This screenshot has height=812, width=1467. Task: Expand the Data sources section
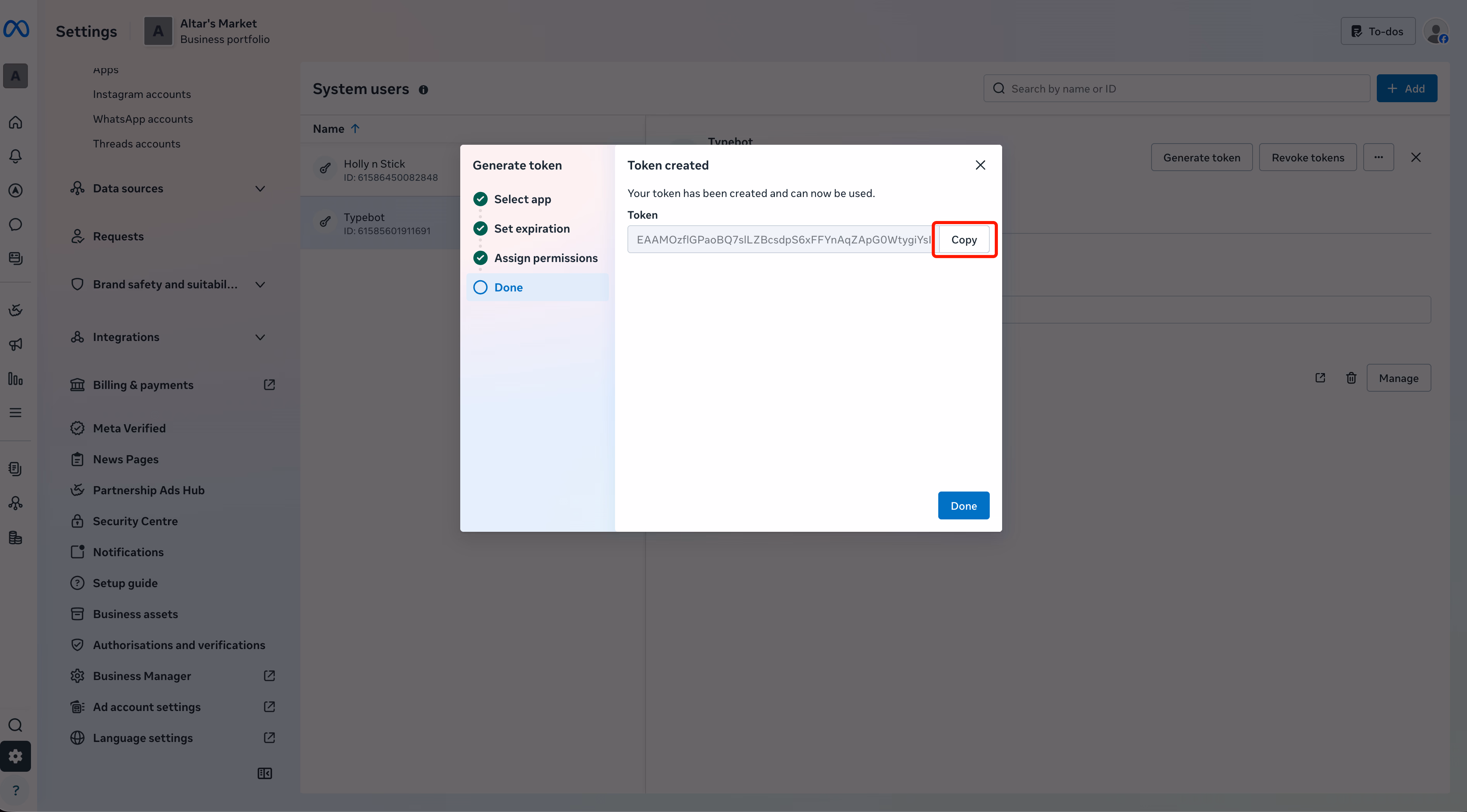coord(260,188)
